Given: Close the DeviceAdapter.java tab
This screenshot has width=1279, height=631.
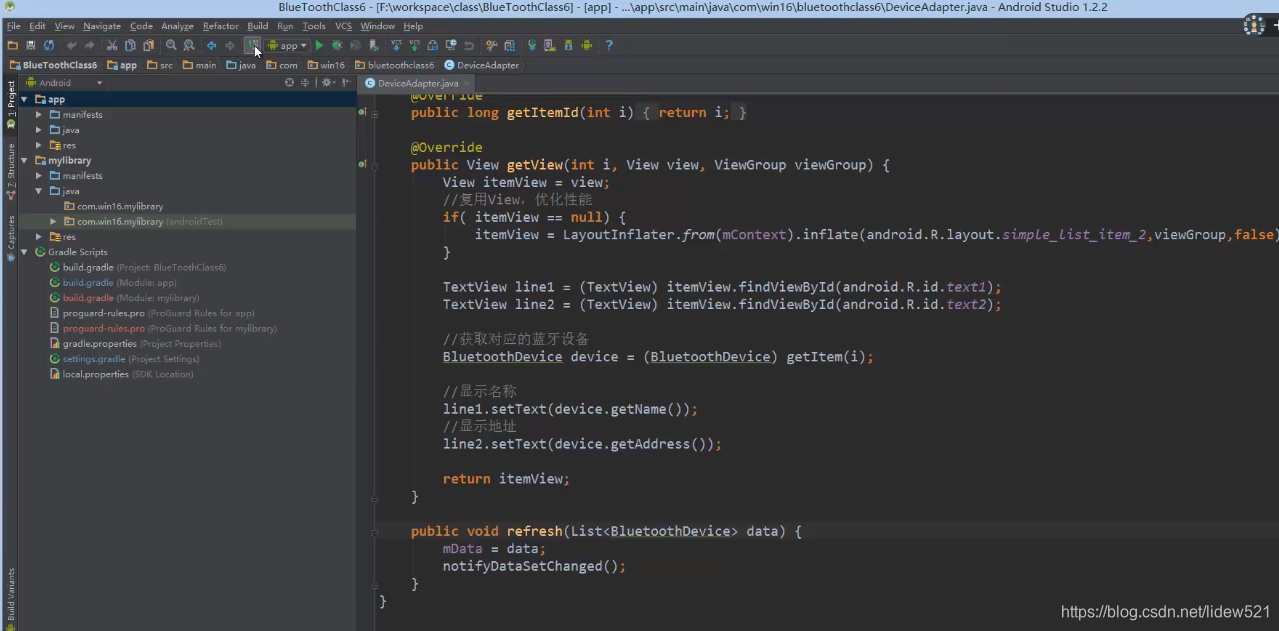Looking at the screenshot, I should (465, 83).
